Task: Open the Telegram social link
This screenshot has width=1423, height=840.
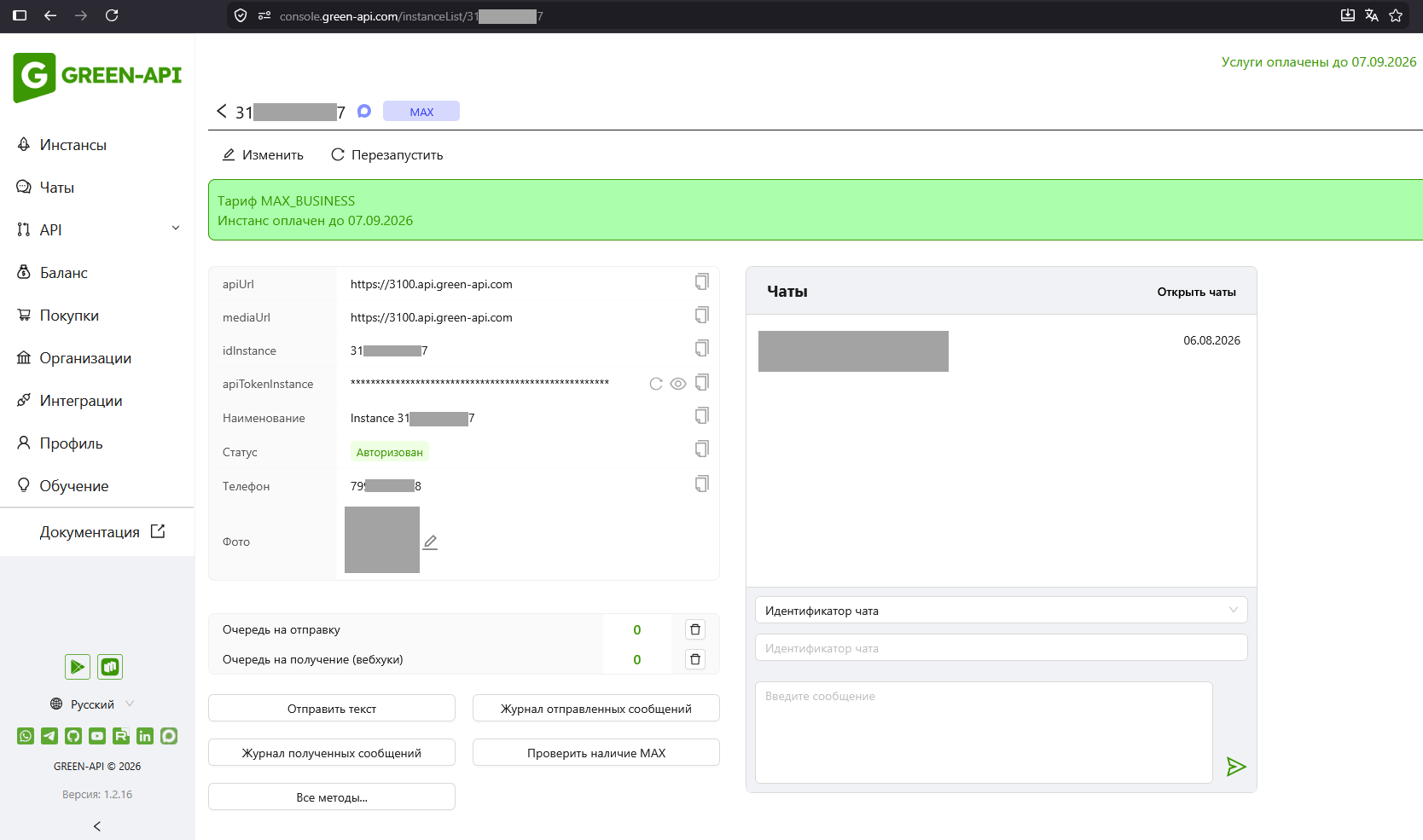Action: point(49,736)
